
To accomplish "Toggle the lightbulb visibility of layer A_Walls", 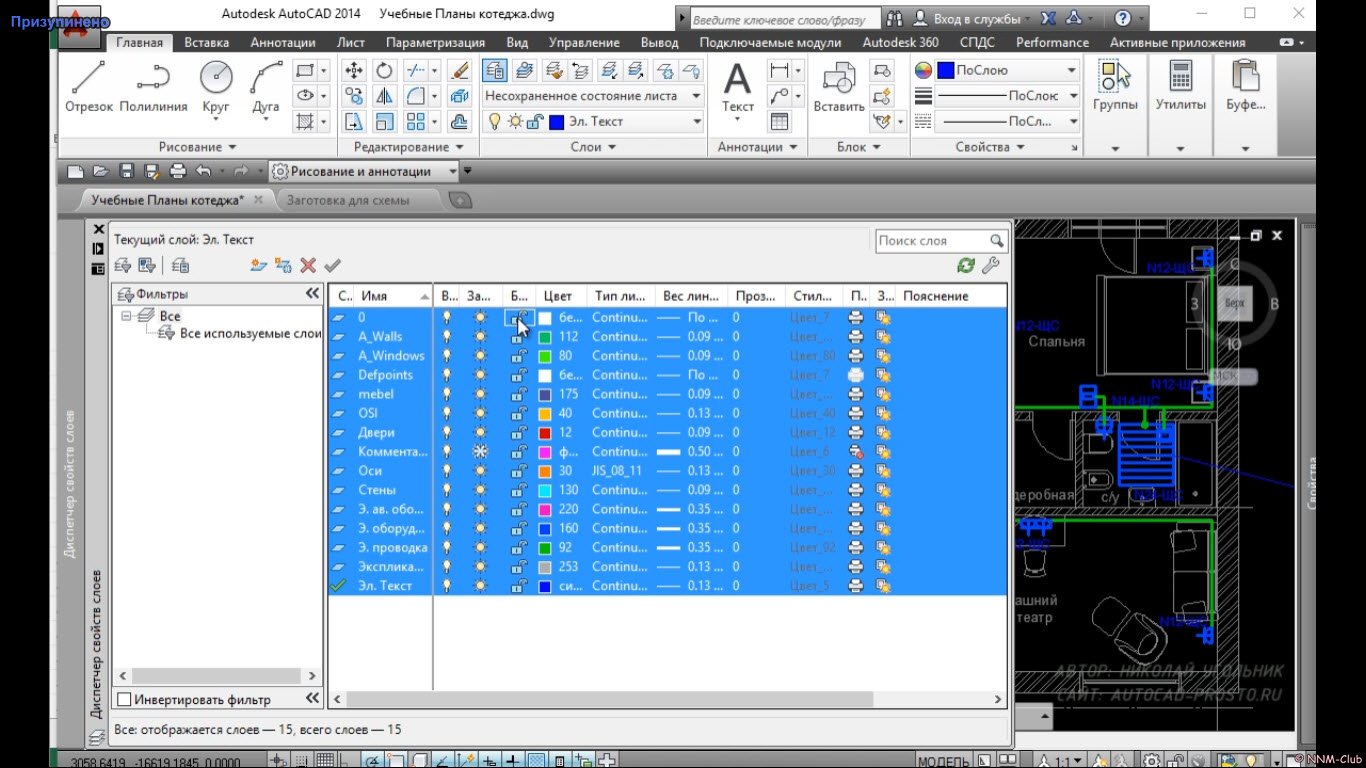I will click(x=447, y=337).
